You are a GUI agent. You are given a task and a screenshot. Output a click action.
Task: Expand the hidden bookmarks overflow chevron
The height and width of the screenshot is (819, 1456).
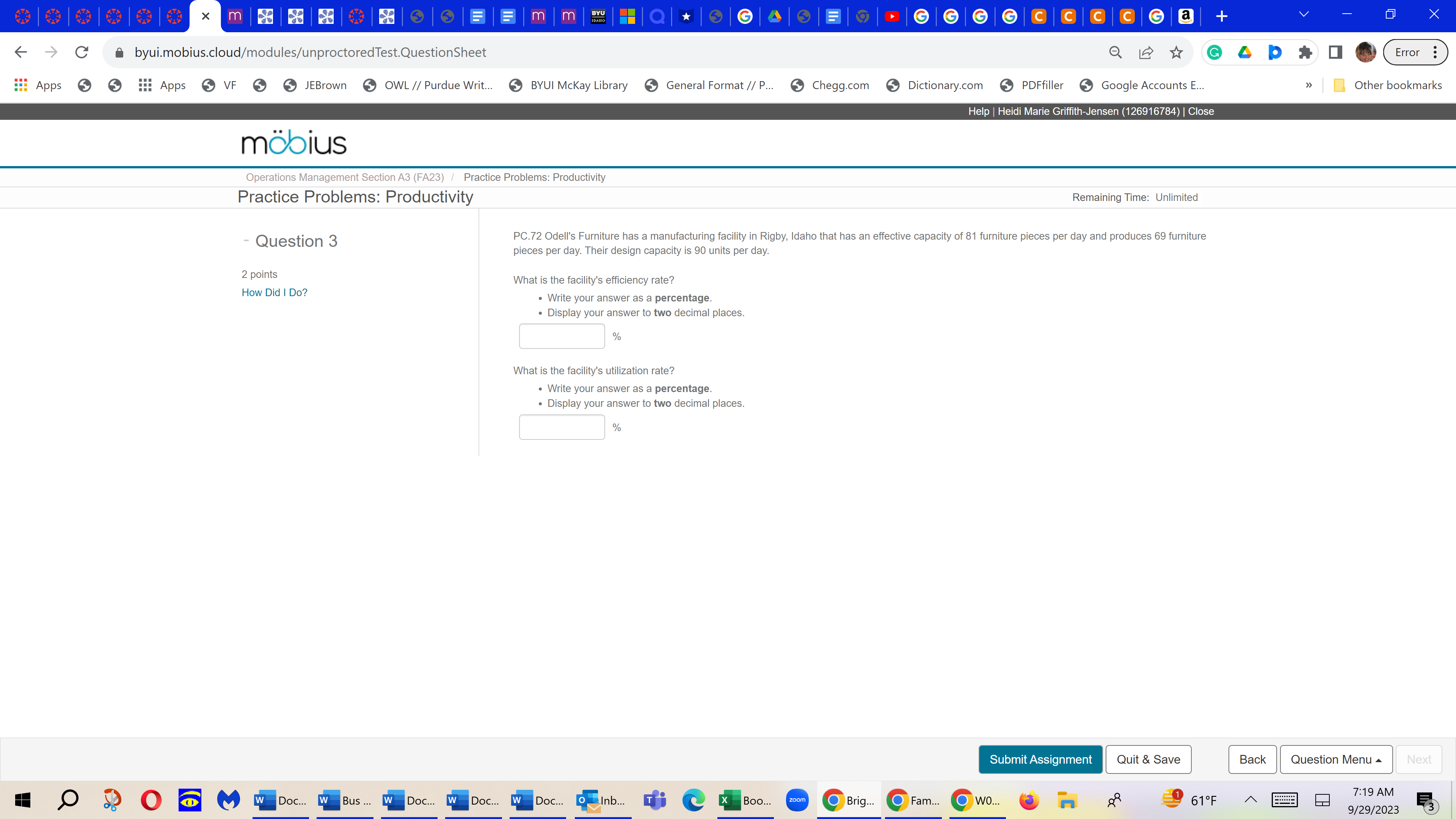coord(1309,85)
